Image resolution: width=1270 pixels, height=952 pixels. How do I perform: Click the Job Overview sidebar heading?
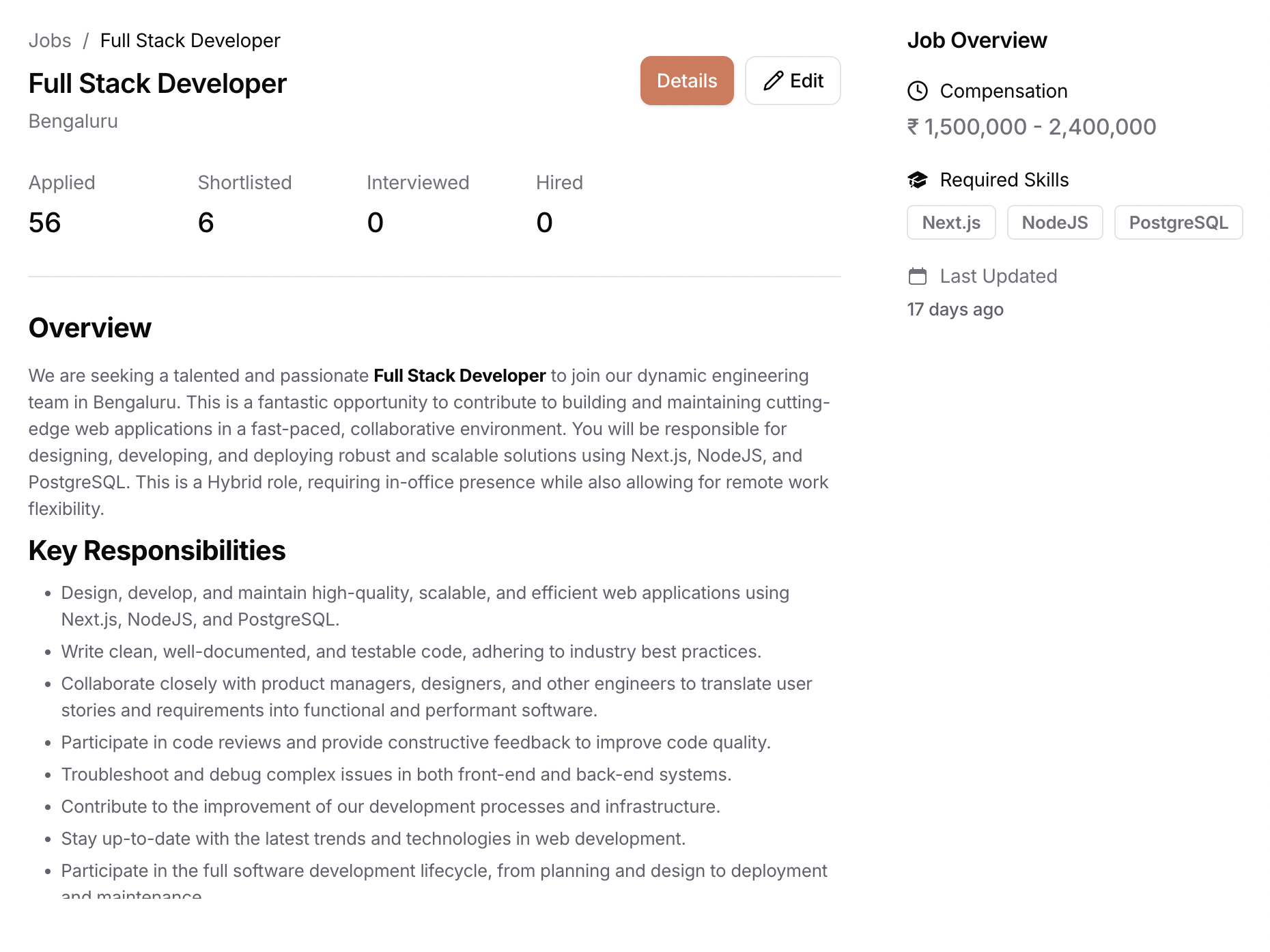[976, 41]
